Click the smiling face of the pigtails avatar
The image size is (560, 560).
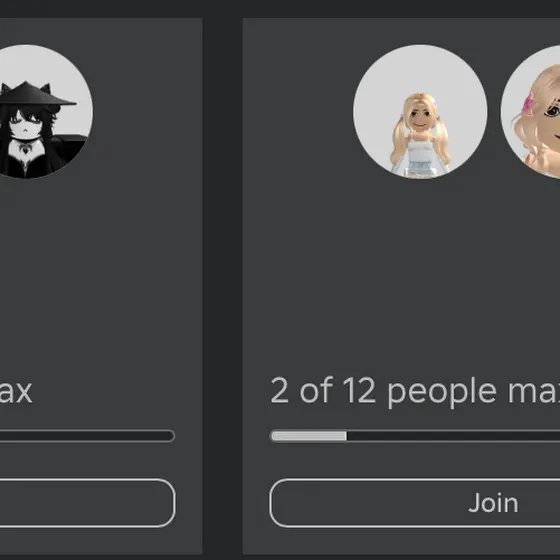tap(419, 120)
